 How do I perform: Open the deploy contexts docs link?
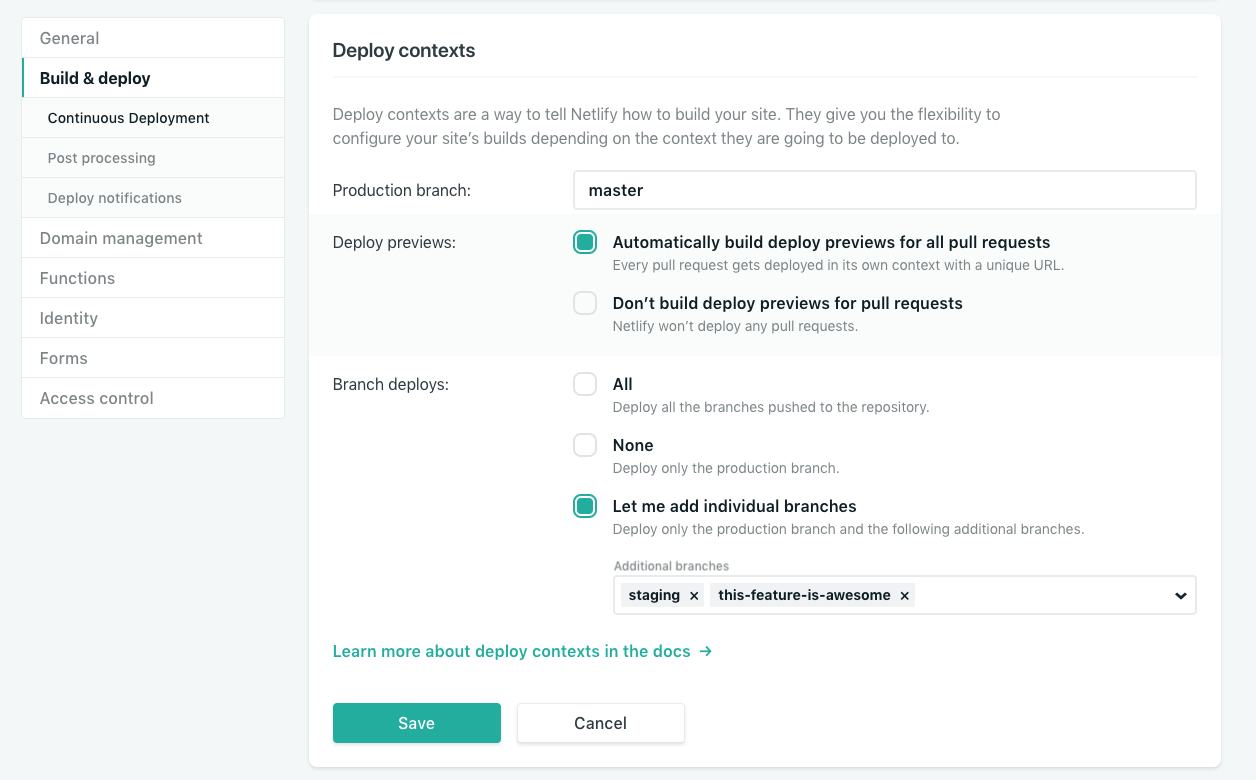point(522,651)
